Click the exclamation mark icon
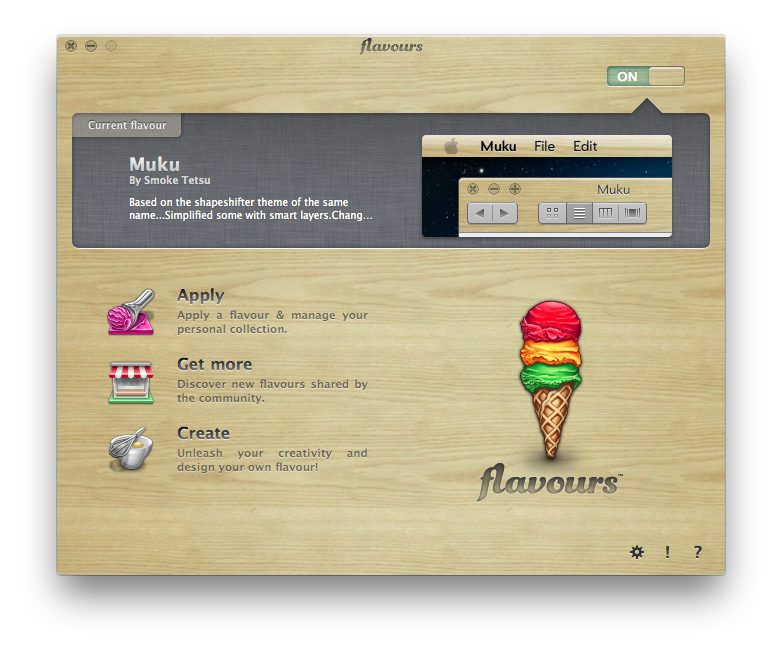Image resolution: width=782 pixels, height=654 pixels. click(667, 552)
